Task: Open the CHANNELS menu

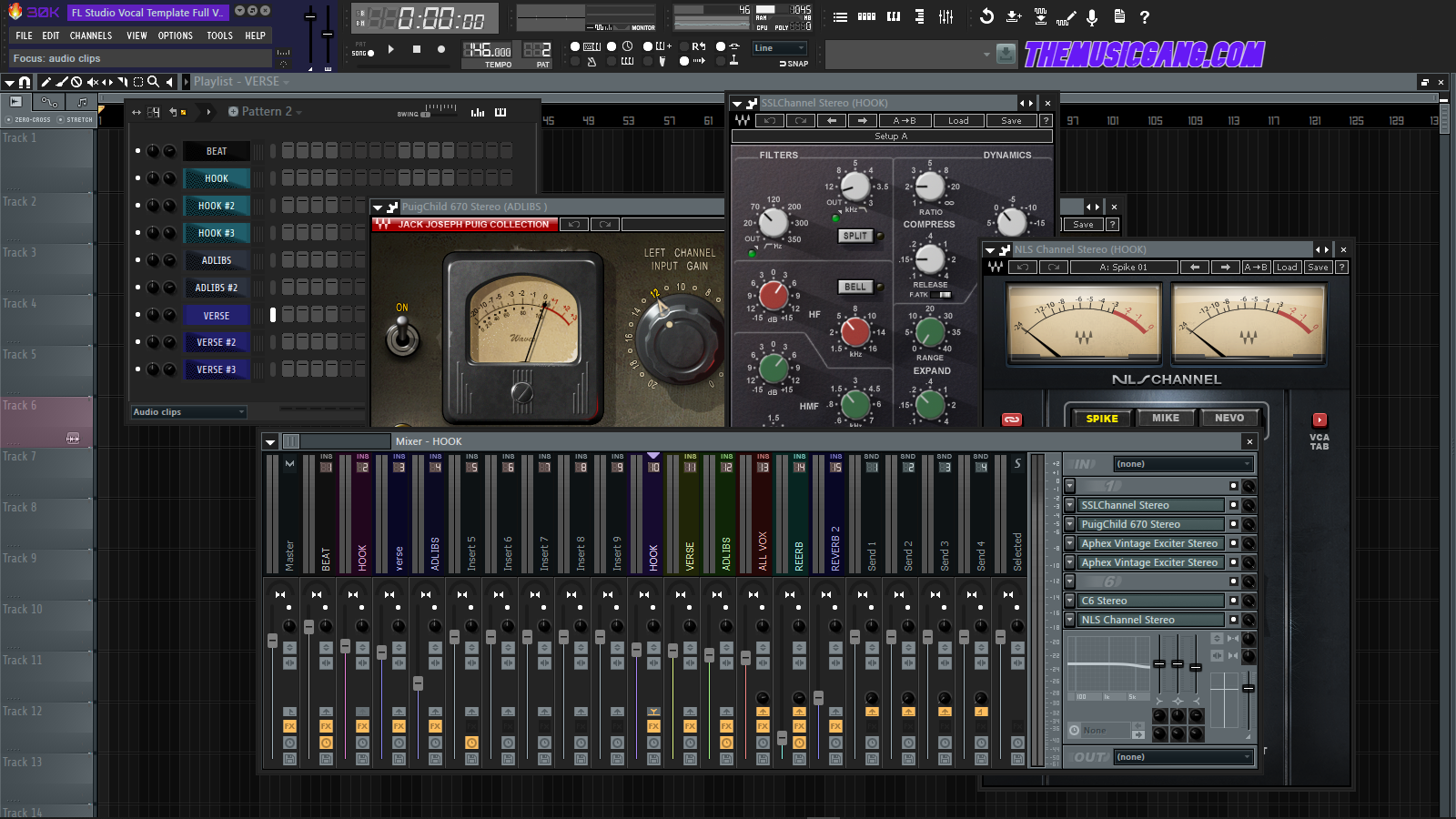Action: click(x=90, y=35)
